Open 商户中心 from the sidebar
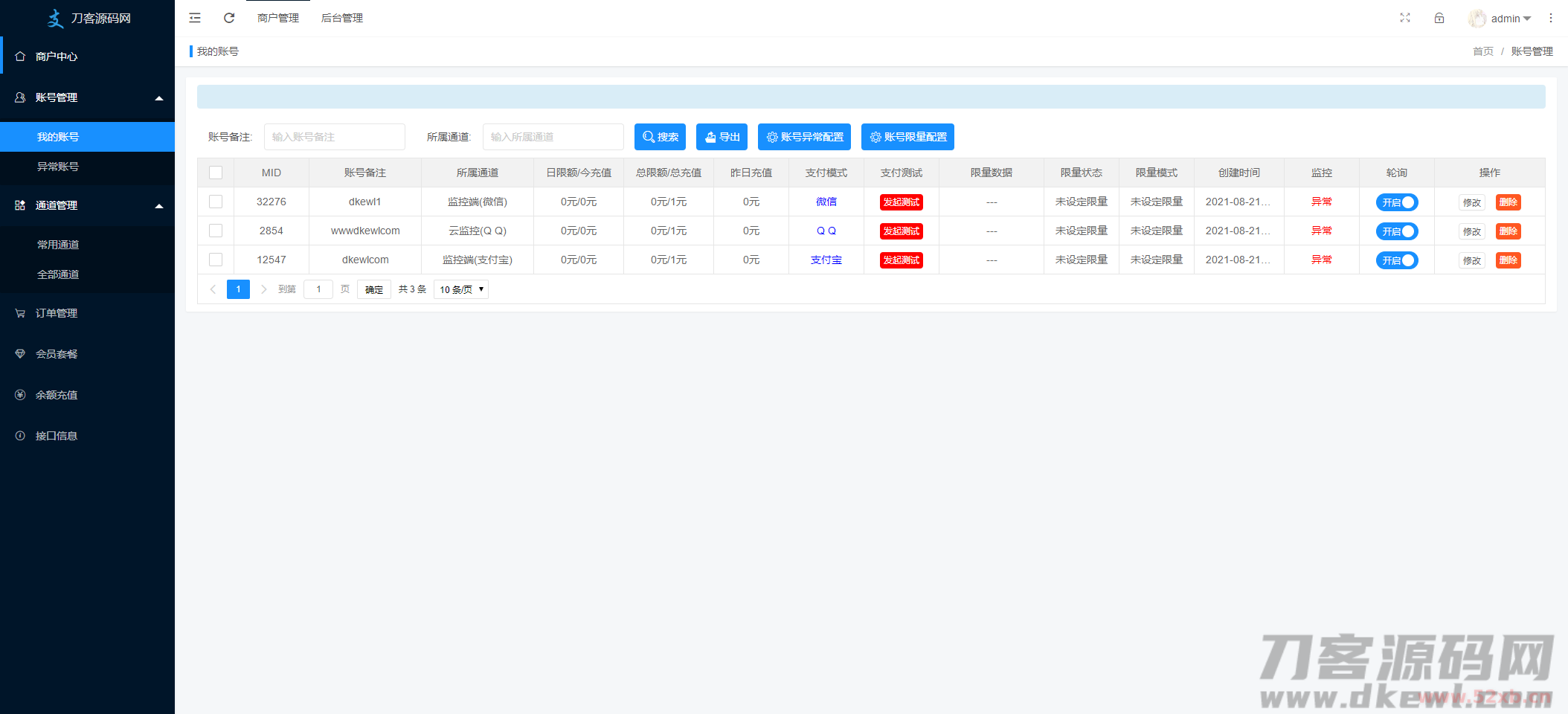The height and width of the screenshot is (714, 1568). pos(57,57)
